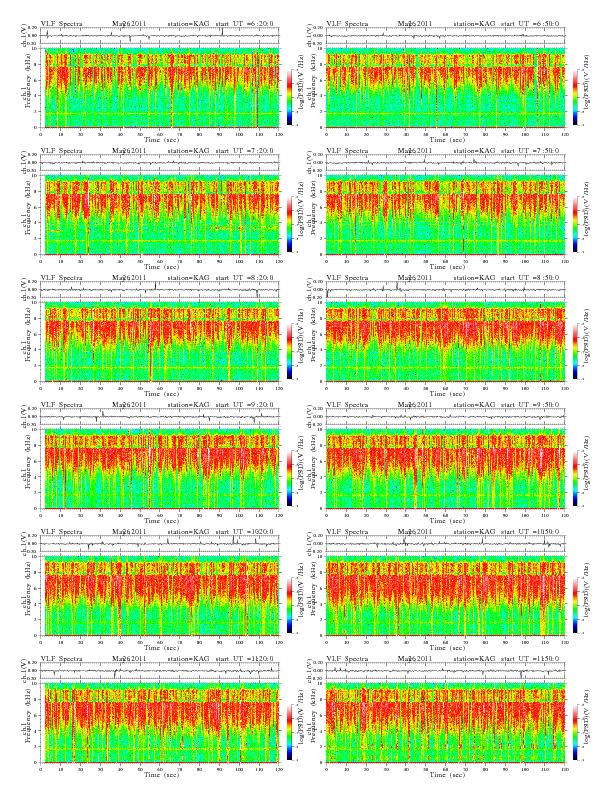This screenshot has width=612, height=792.
Task: Click the ch.1 waveform strip above the 11:50:0 spectrogram
Action: [x=446, y=671]
